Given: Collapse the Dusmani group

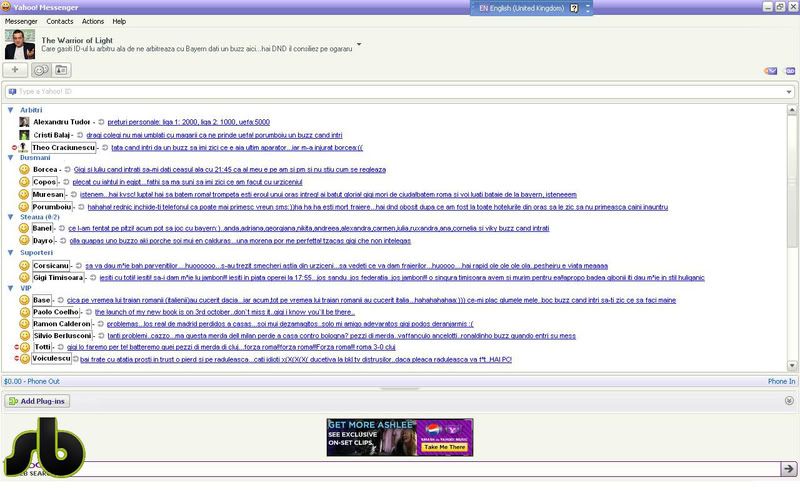Looking at the screenshot, I should [10, 158].
